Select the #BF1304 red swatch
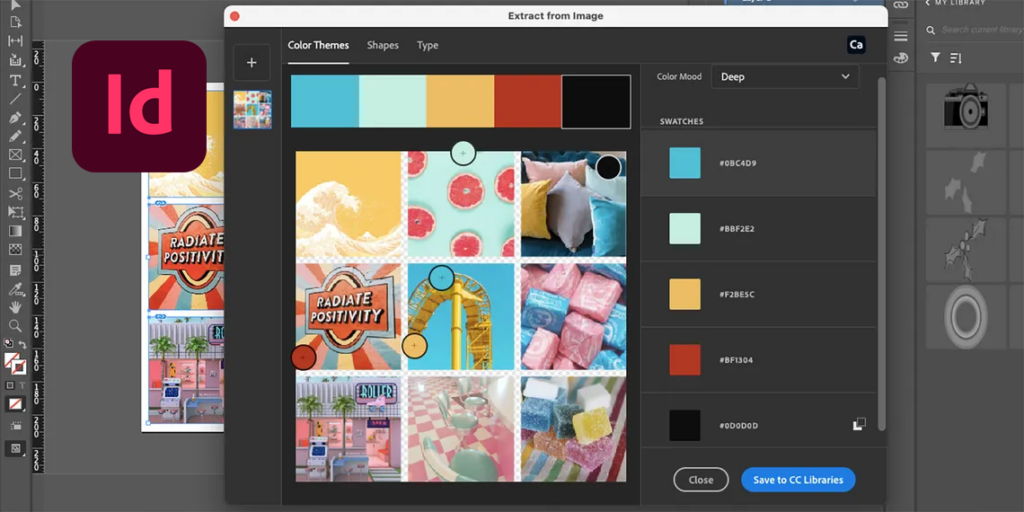The height and width of the screenshot is (512, 1024). (x=684, y=360)
